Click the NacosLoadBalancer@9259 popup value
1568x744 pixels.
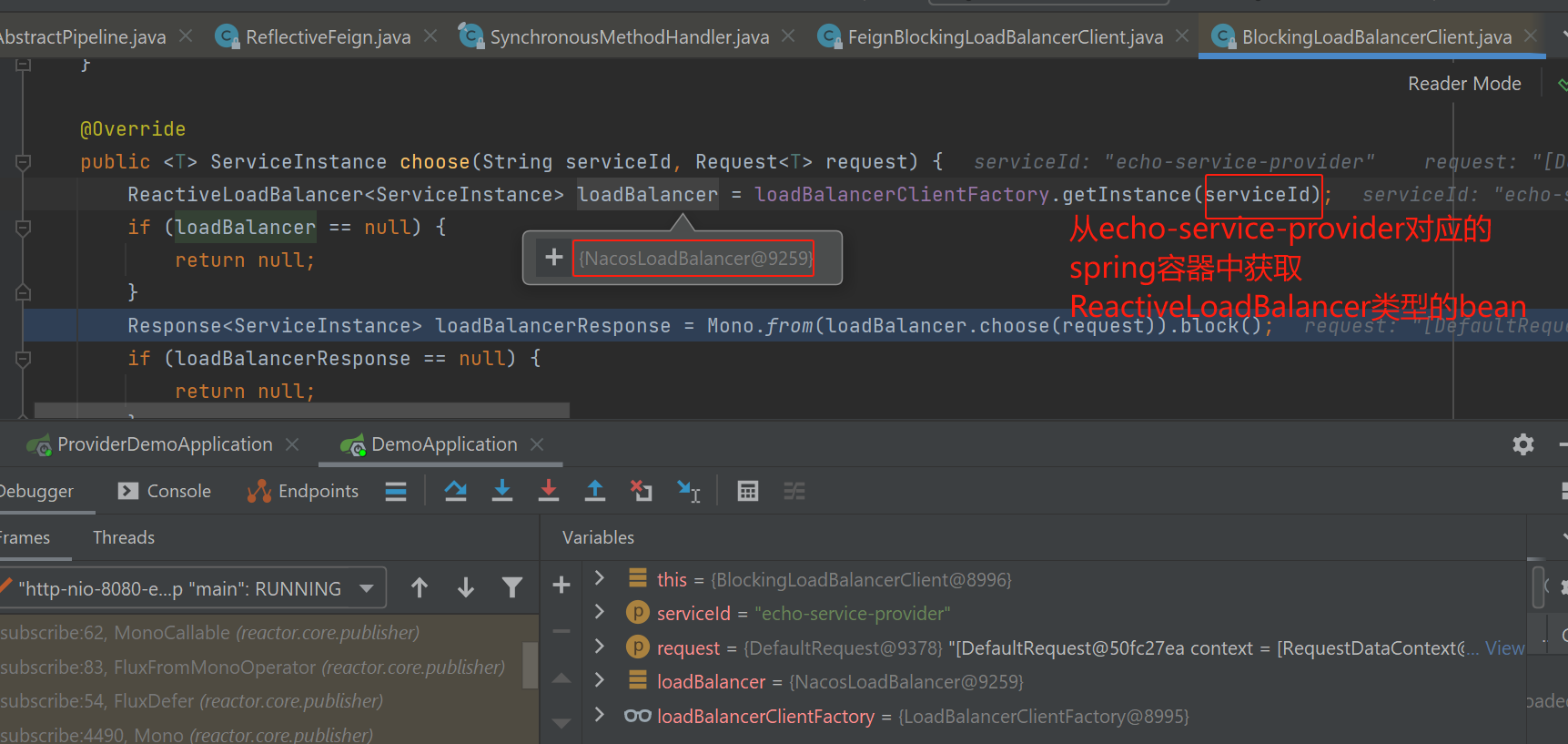[x=695, y=258]
